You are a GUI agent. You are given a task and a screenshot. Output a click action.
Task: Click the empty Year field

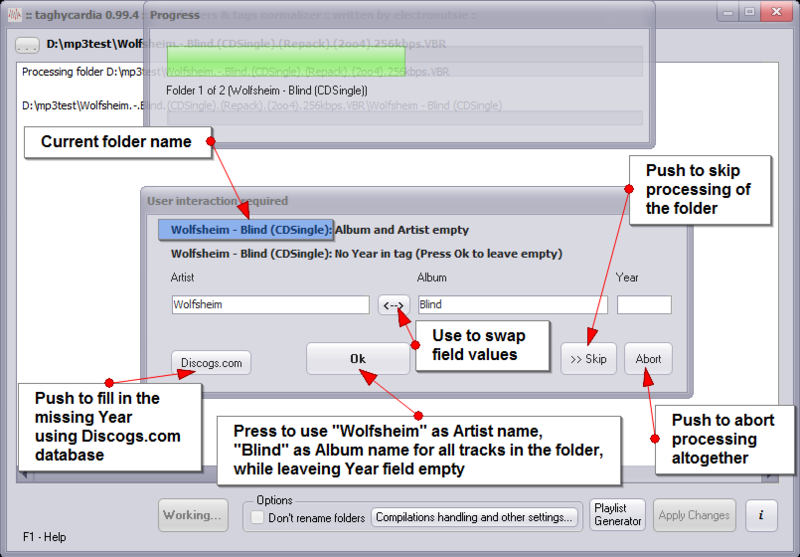tap(644, 305)
